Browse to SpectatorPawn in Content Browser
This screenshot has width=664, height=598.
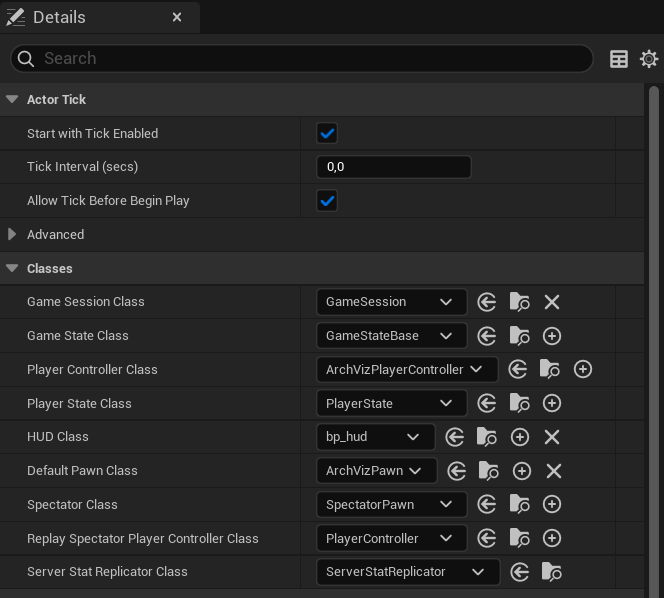[x=519, y=504]
